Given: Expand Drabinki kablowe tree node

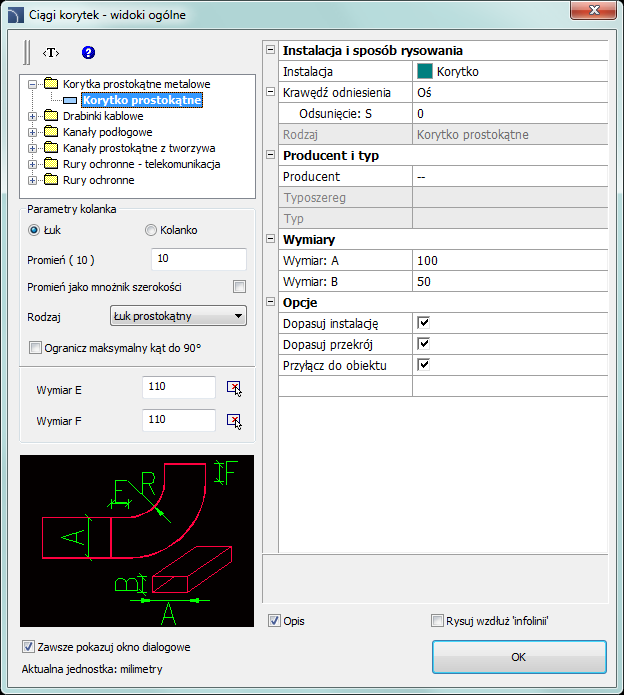Looking at the screenshot, I should click(32, 116).
